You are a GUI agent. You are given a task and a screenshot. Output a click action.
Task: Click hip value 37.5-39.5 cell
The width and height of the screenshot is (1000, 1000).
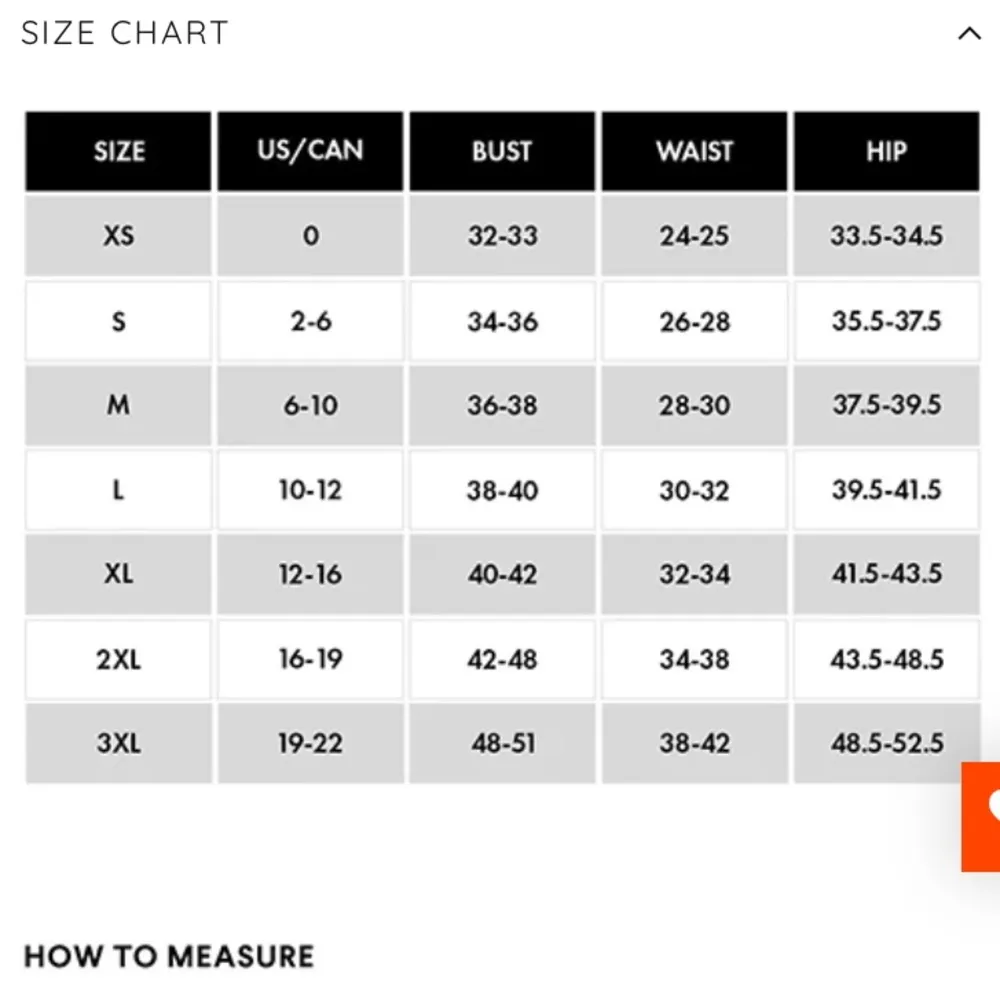886,405
